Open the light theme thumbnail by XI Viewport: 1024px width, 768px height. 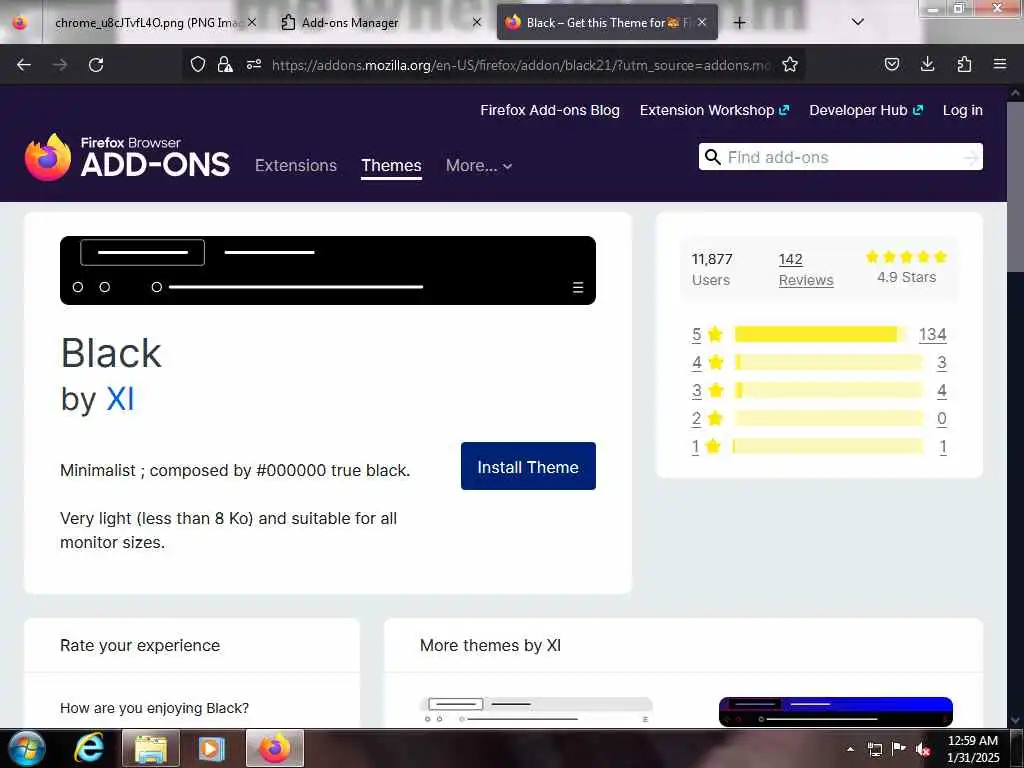536,711
